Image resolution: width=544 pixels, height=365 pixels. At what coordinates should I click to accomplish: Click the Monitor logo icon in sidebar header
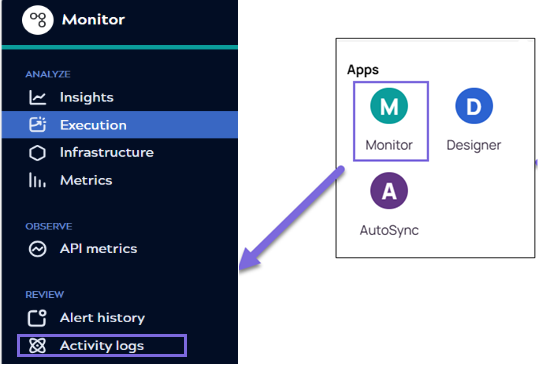click(x=37, y=20)
